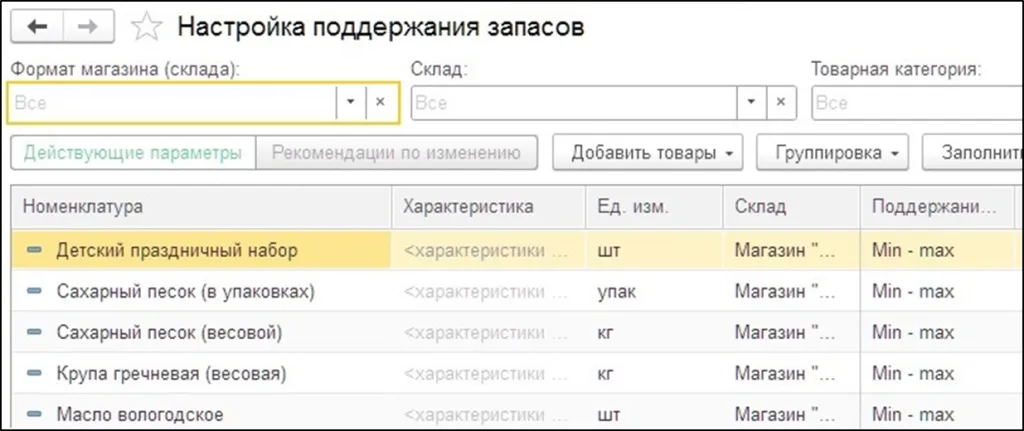Clear the Склад filter with X button
The width and height of the screenshot is (1024, 431).
click(780, 103)
